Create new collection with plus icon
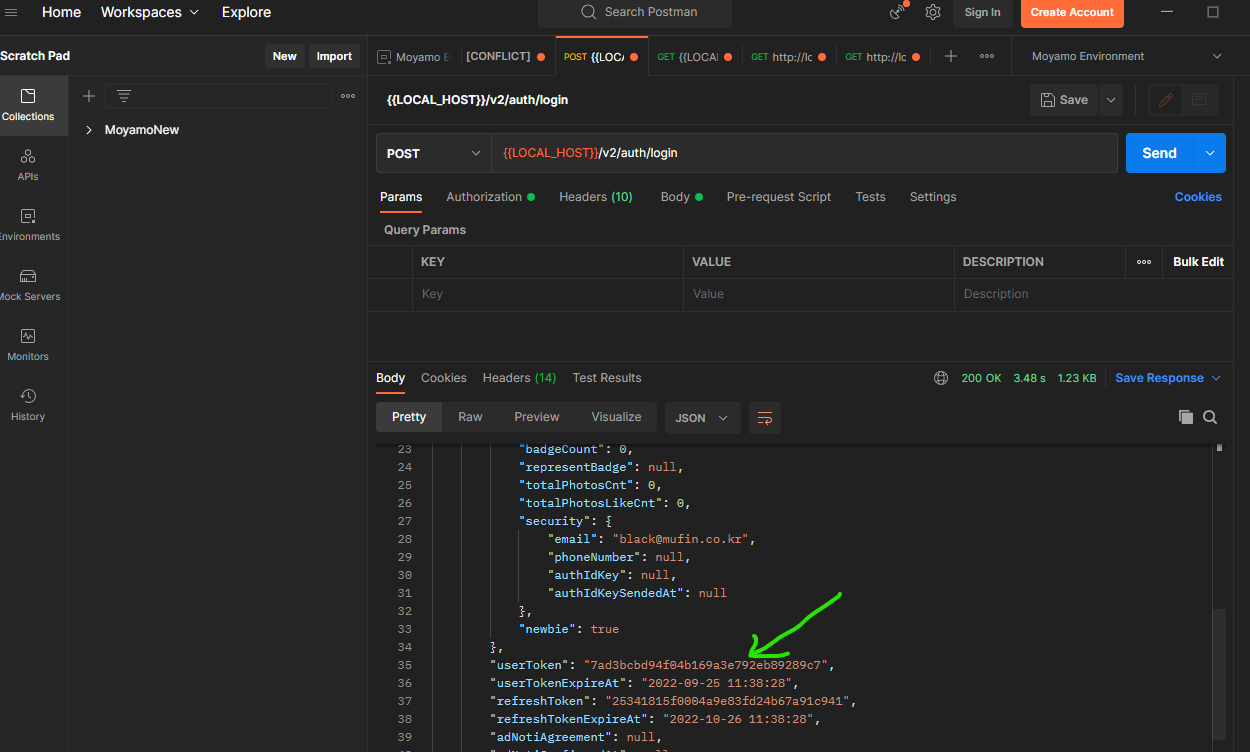This screenshot has height=752, width=1250. [x=89, y=96]
